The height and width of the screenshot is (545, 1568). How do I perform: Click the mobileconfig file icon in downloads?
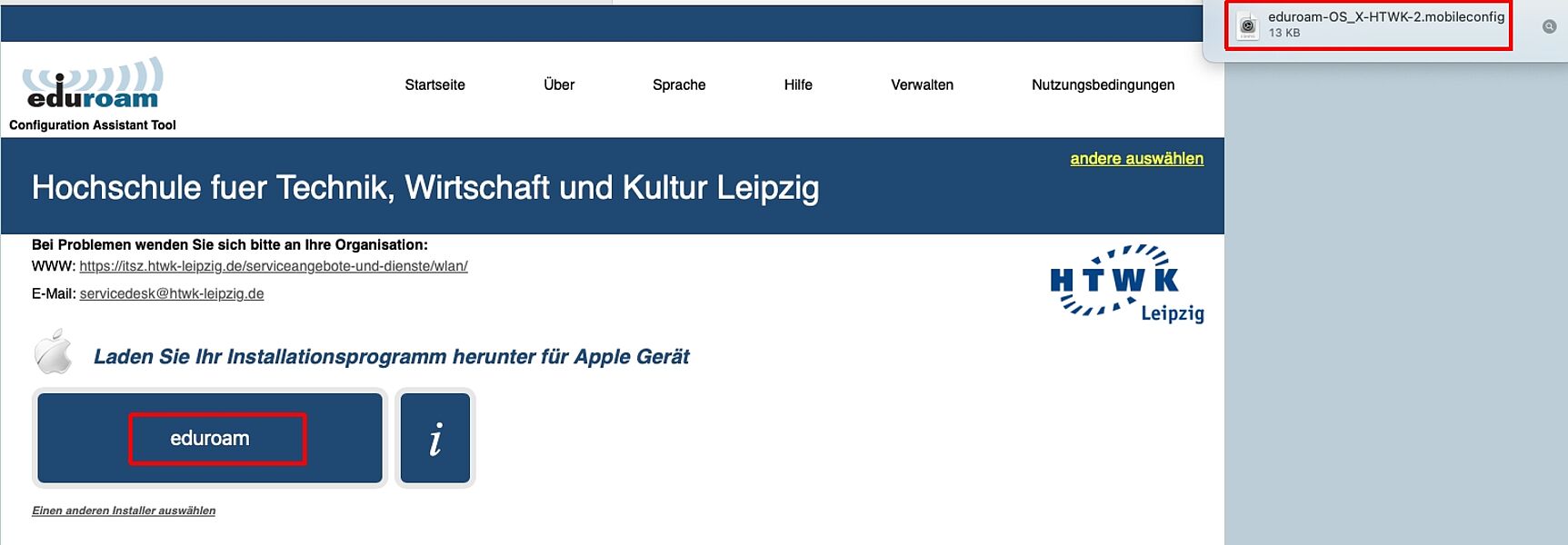click(x=1248, y=25)
